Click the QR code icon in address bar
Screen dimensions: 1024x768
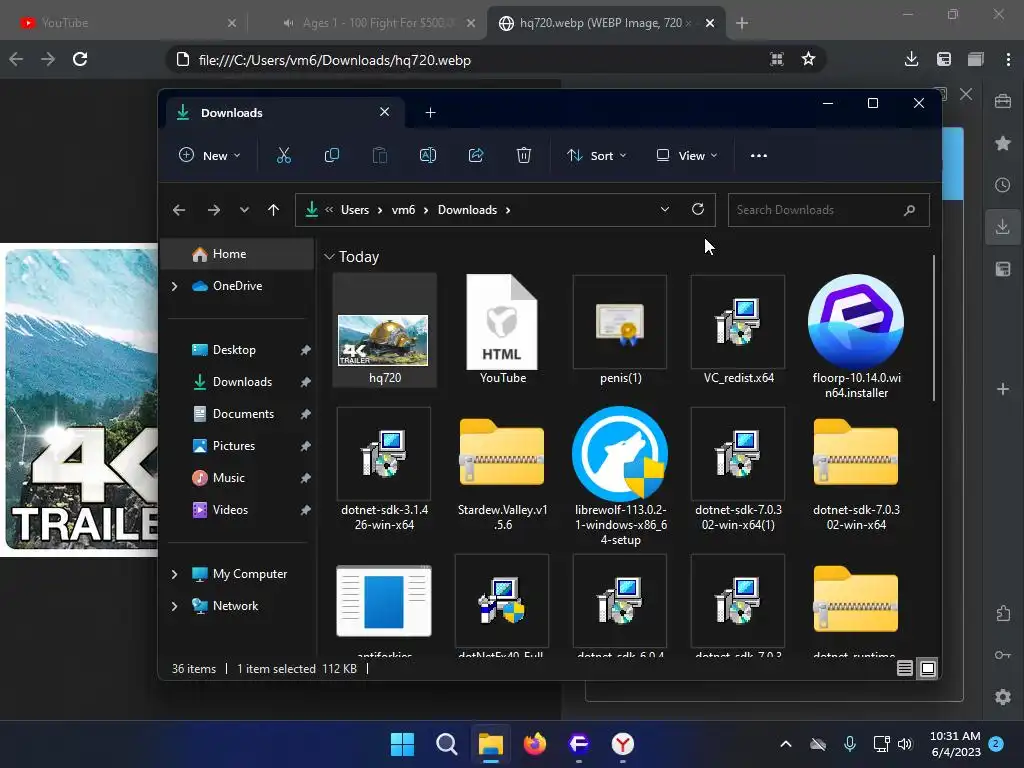[x=776, y=59]
